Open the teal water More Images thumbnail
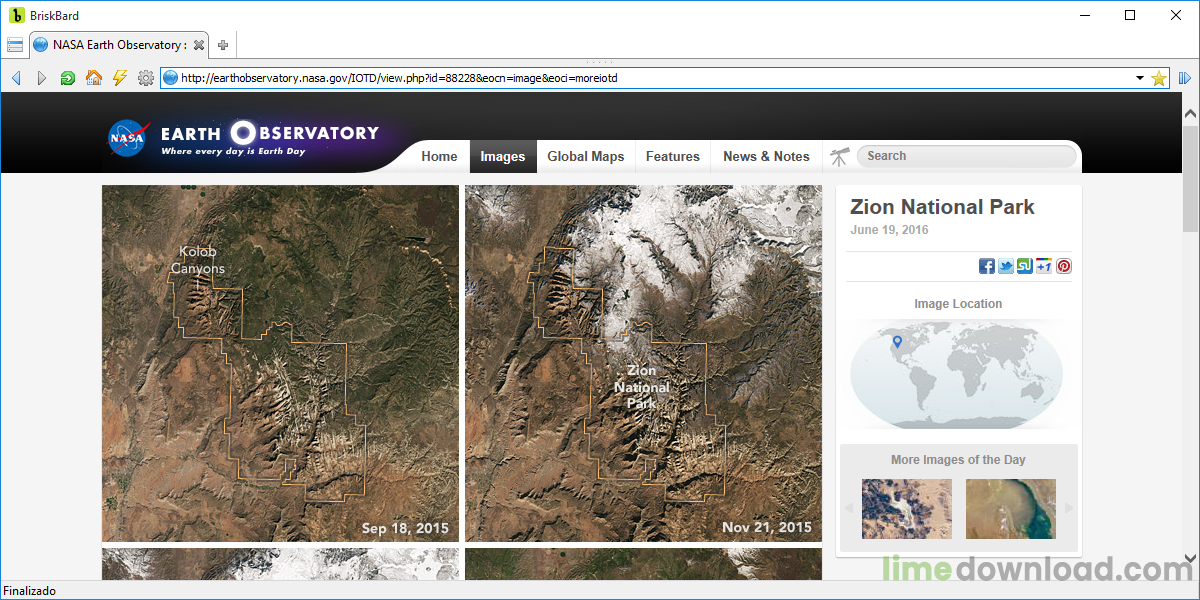 1011,508
